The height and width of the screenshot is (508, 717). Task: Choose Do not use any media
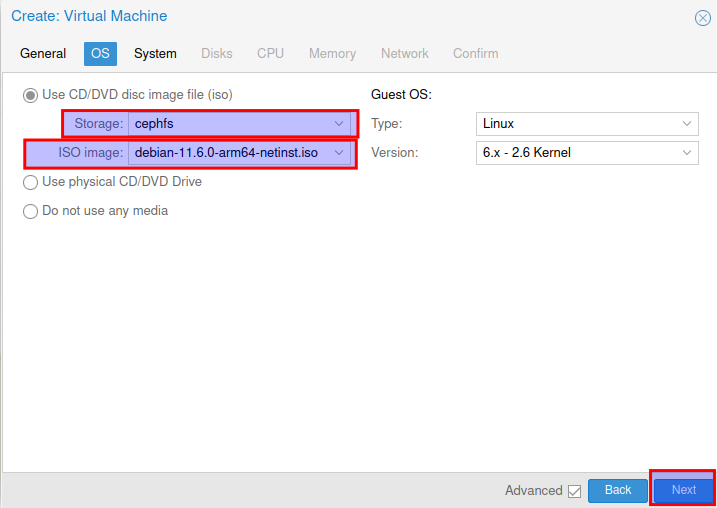click(x=31, y=211)
